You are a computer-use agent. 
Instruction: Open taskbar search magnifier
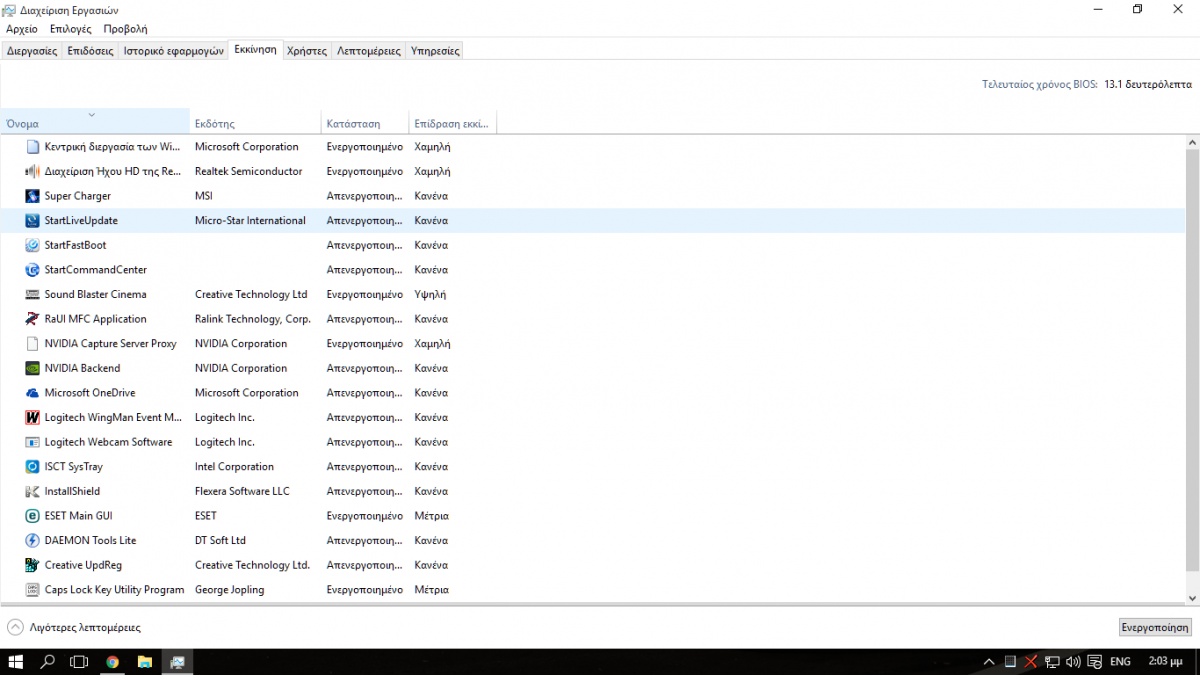point(47,661)
